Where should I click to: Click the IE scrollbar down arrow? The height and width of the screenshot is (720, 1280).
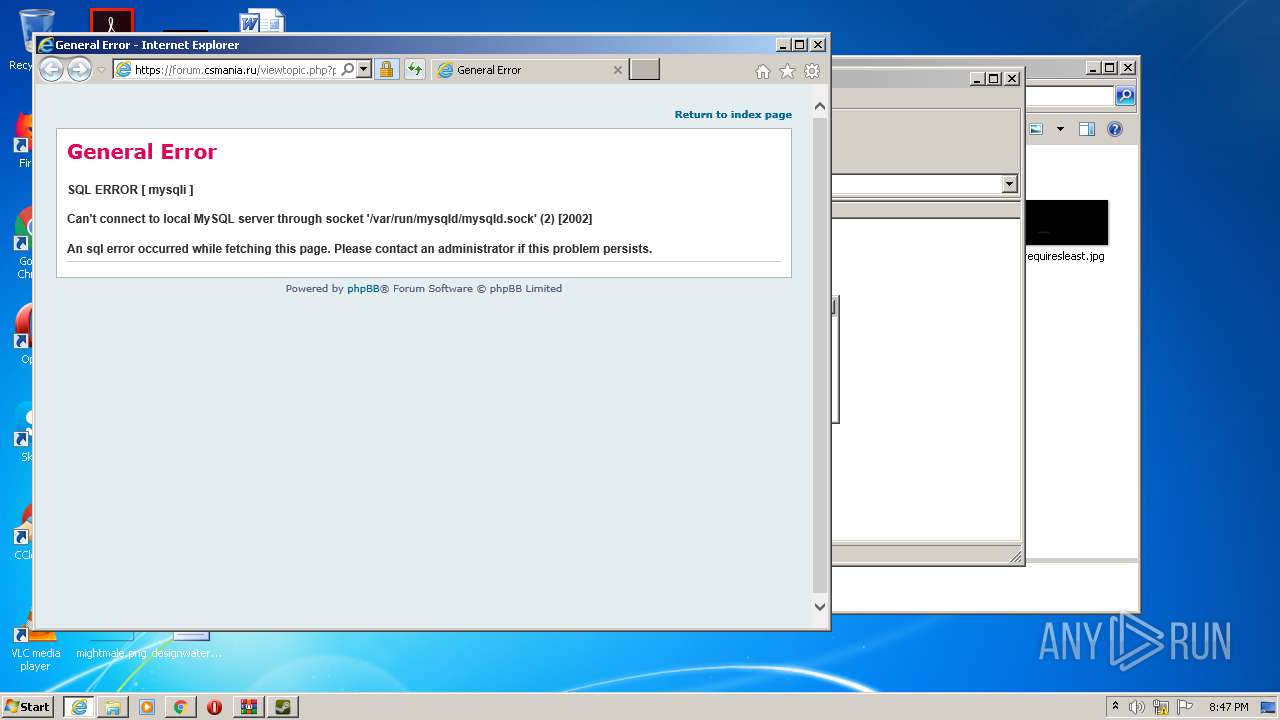coord(820,606)
